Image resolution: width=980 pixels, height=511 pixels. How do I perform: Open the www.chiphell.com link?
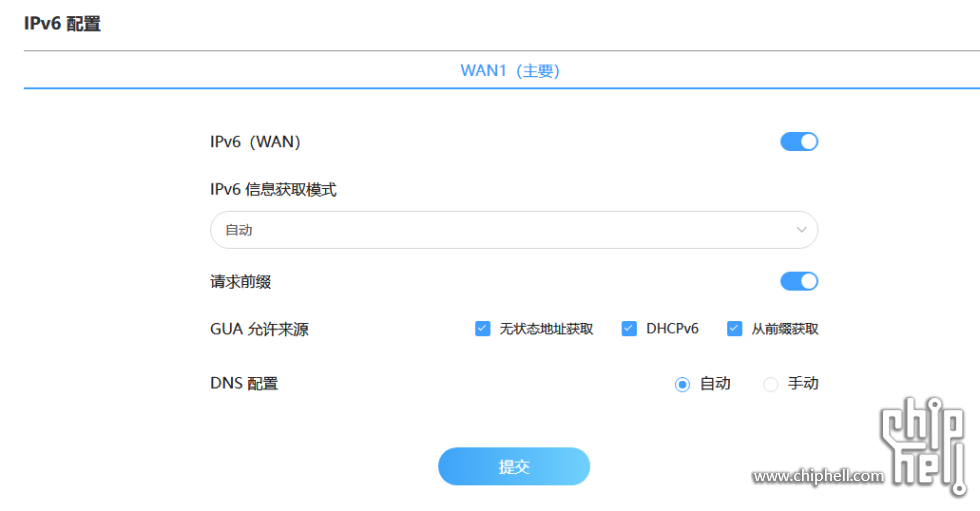pos(817,477)
